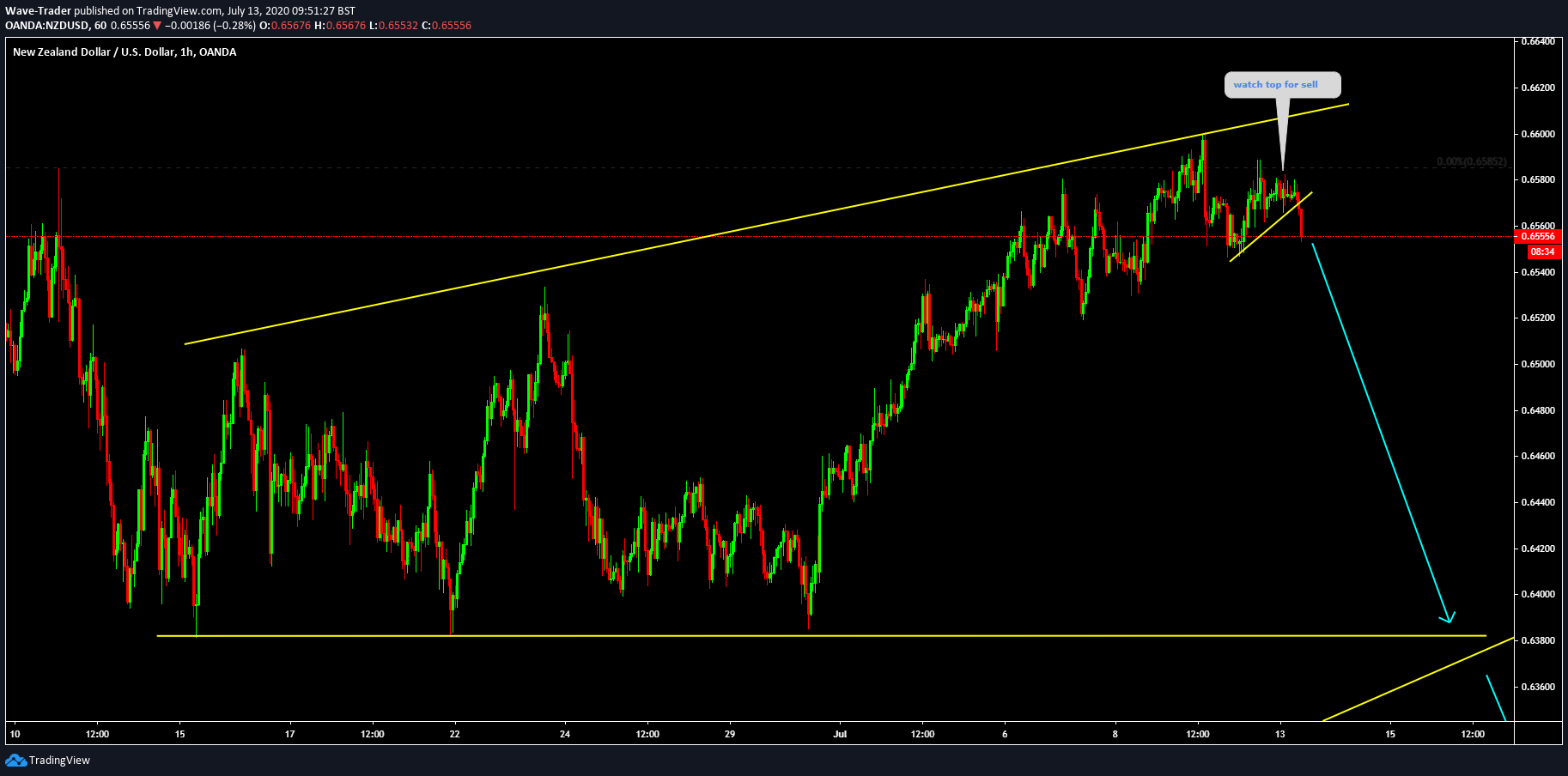Click the 0.66200 price axis label

coord(1538,88)
